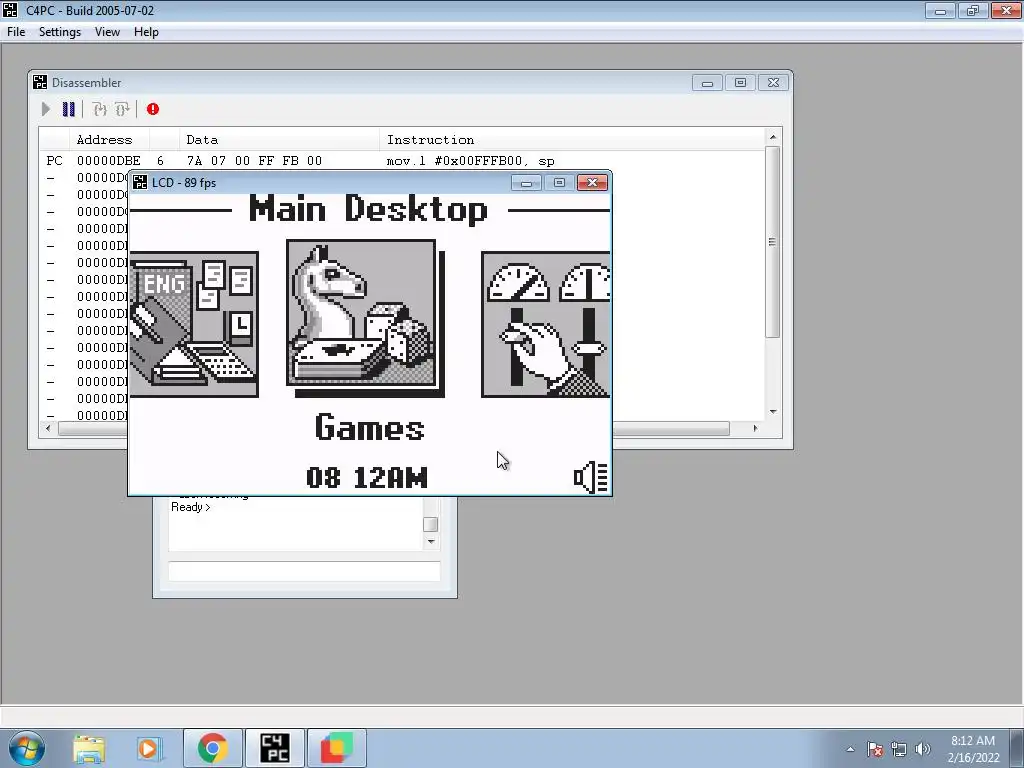This screenshot has height=768, width=1024.
Task: Click the instruction mov.l #0x00FFFB00, sp
Action: [x=470, y=161]
